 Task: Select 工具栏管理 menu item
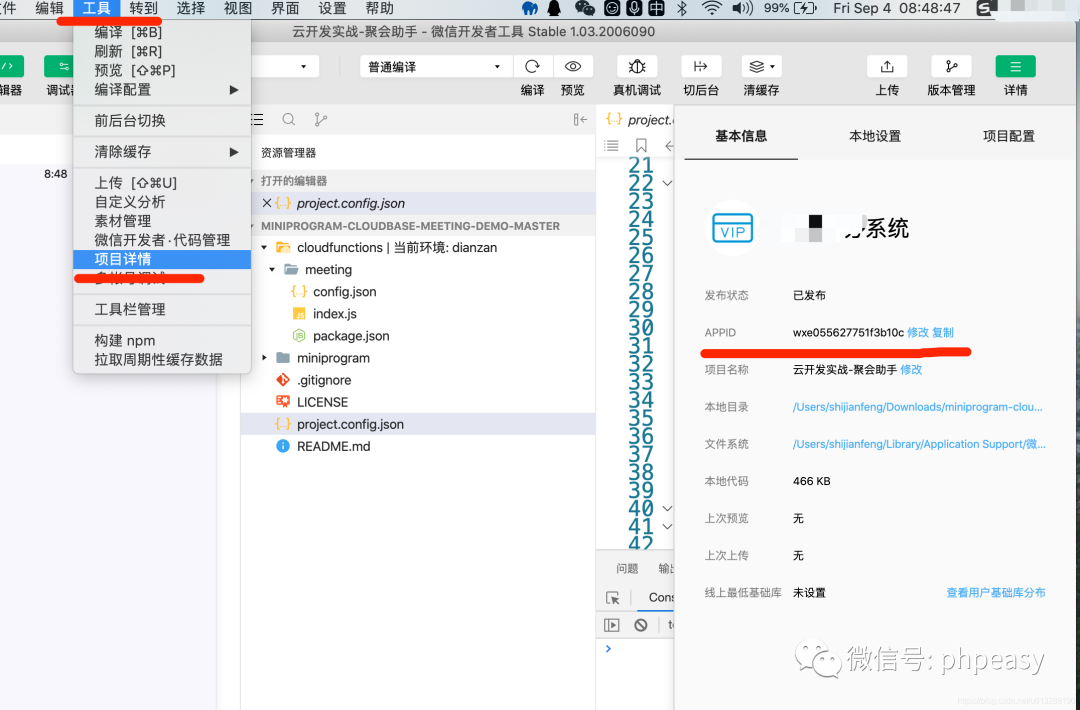(162, 309)
